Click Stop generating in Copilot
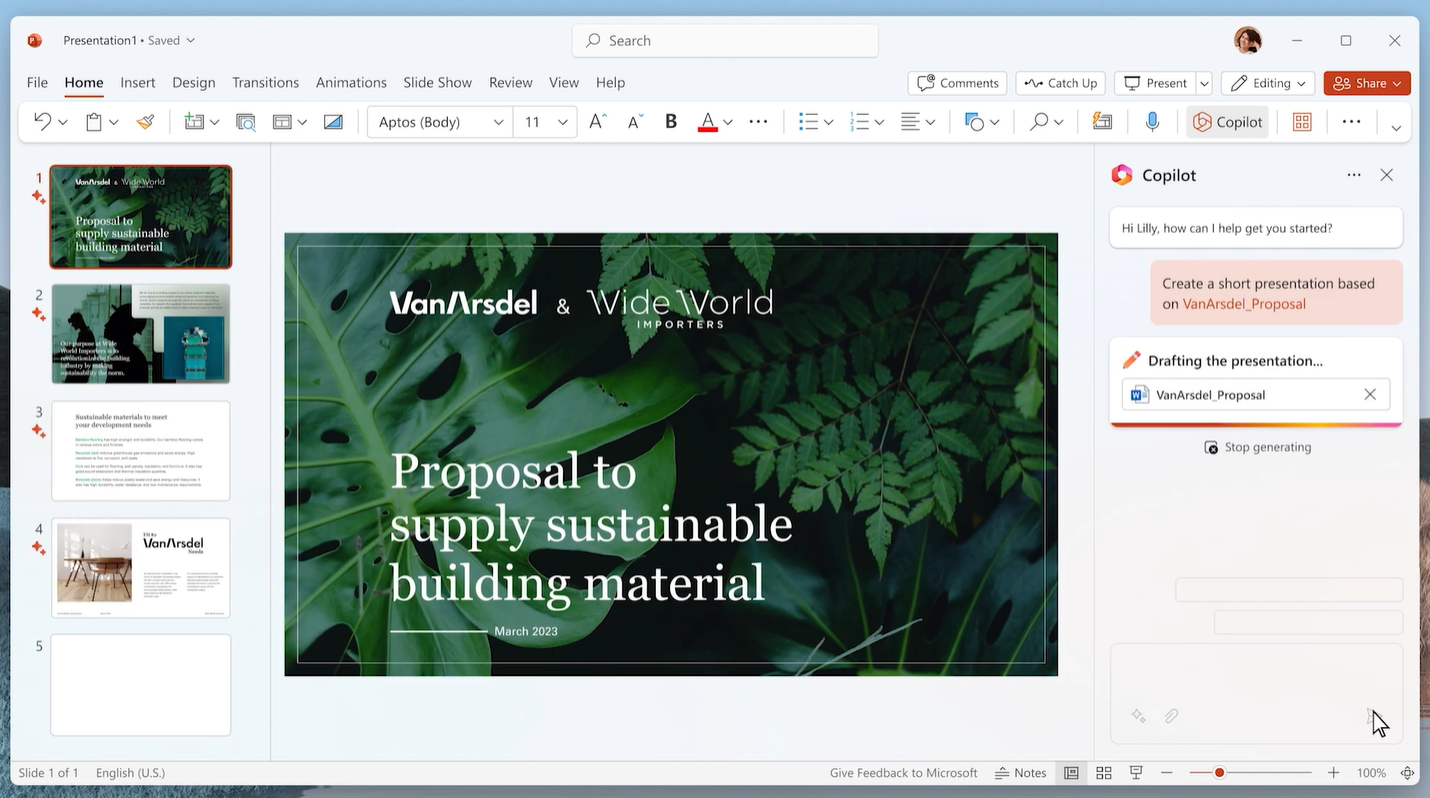 (1258, 447)
